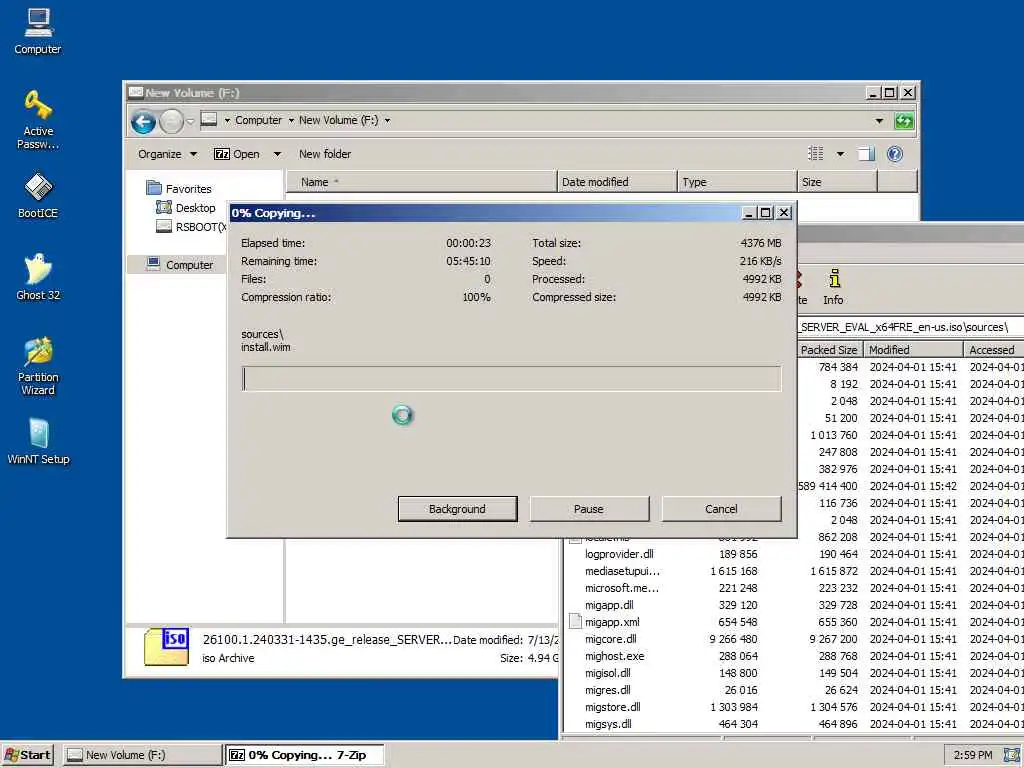This screenshot has width=1024, height=768.
Task: Select migcore.dll in 7-Zip list
Action: (611, 639)
